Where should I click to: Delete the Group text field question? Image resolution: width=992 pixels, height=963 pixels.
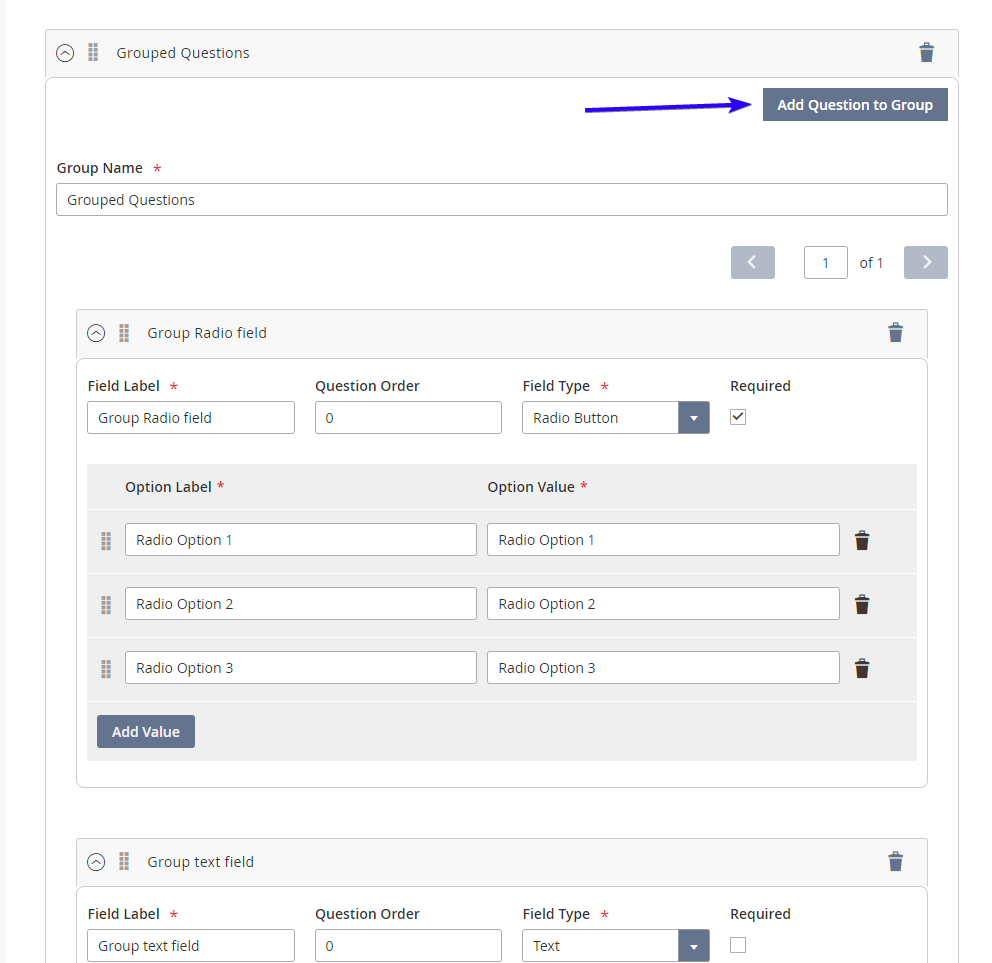point(895,861)
